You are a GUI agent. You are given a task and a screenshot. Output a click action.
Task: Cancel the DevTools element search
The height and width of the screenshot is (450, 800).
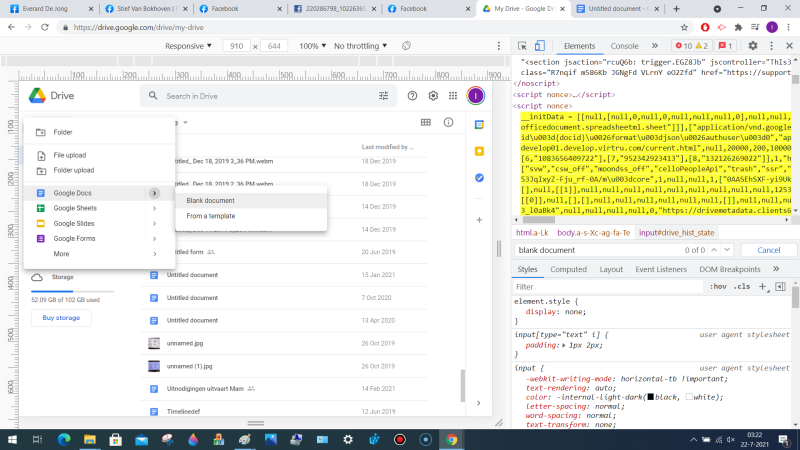pos(768,250)
